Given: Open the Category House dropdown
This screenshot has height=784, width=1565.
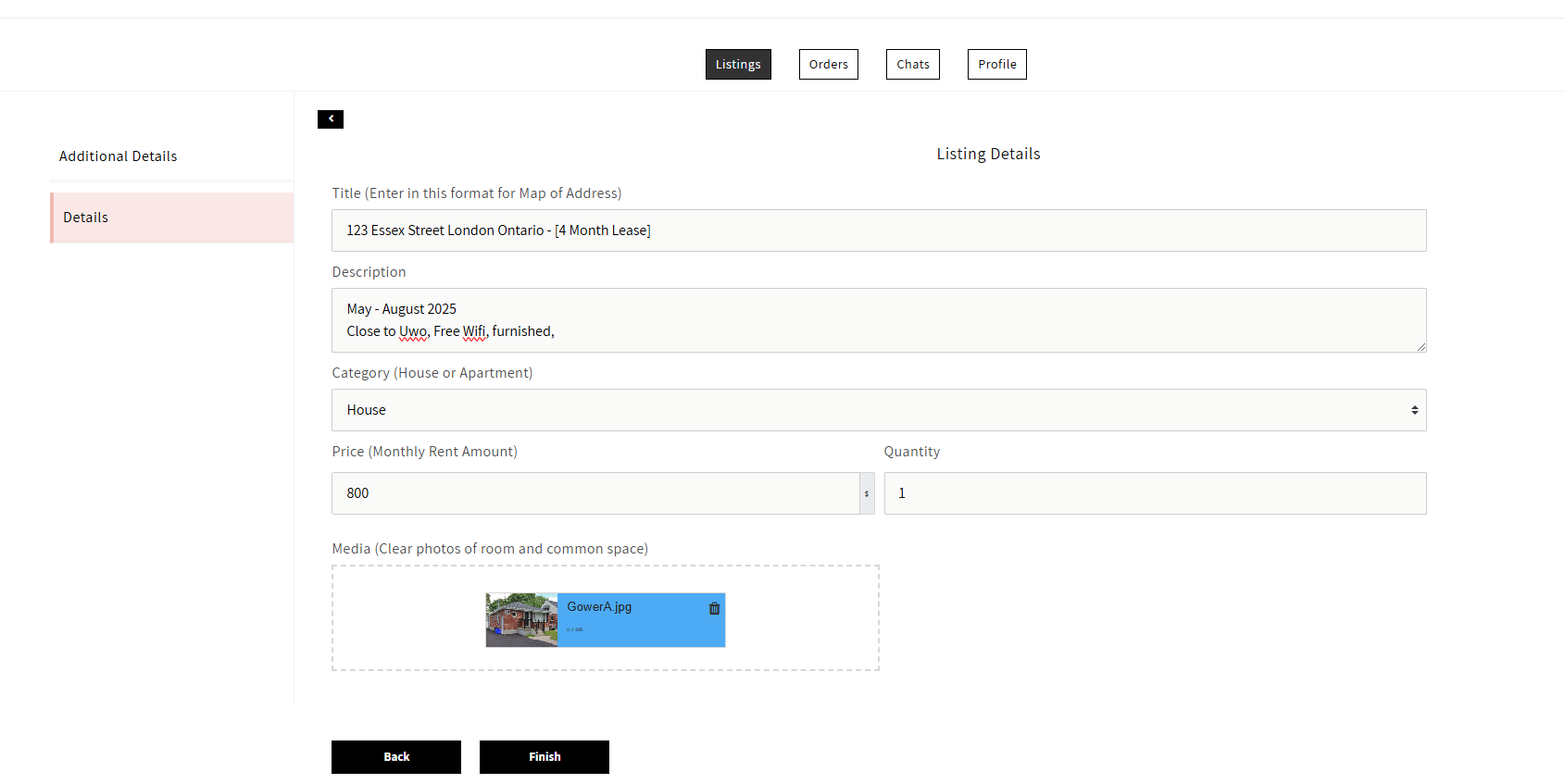Looking at the screenshot, I should click(x=878, y=410).
